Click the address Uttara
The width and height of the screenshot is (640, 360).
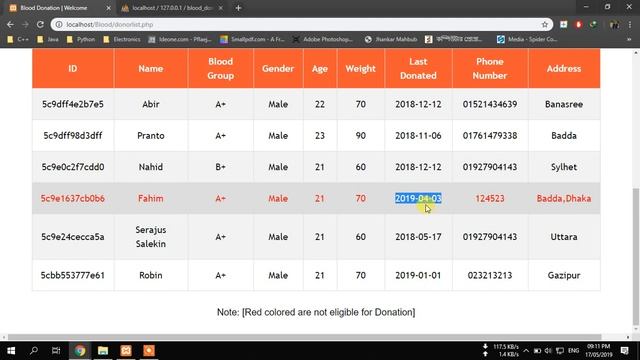click(564, 237)
